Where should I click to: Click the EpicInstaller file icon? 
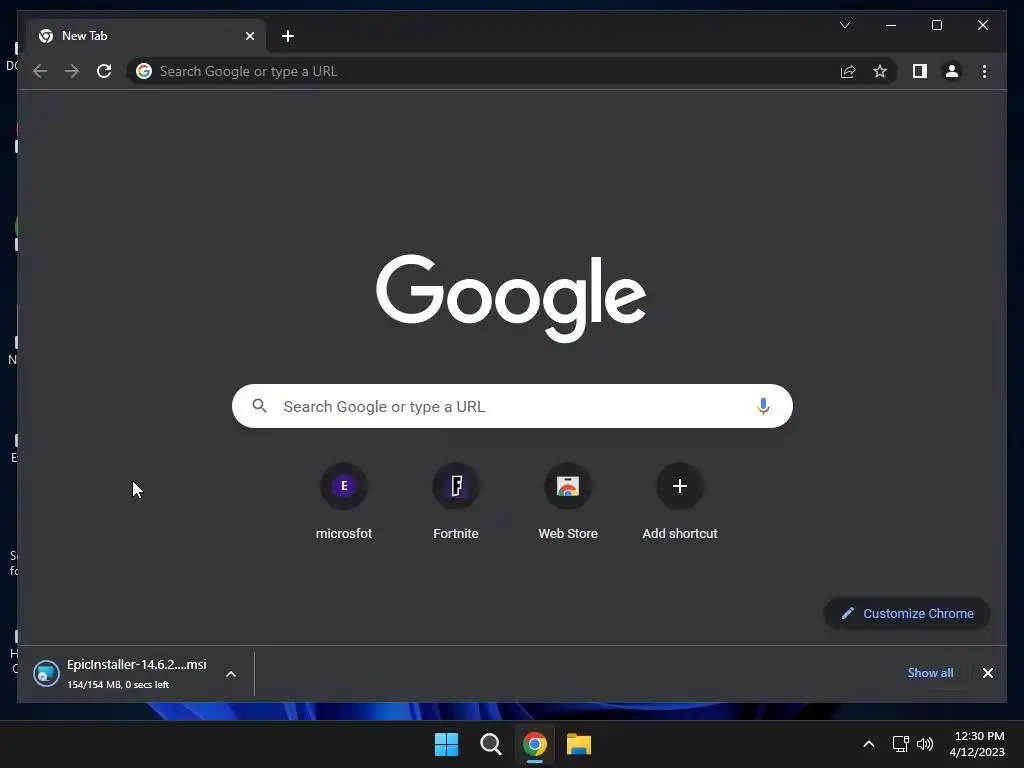pyautogui.click(x=46, y=673)
